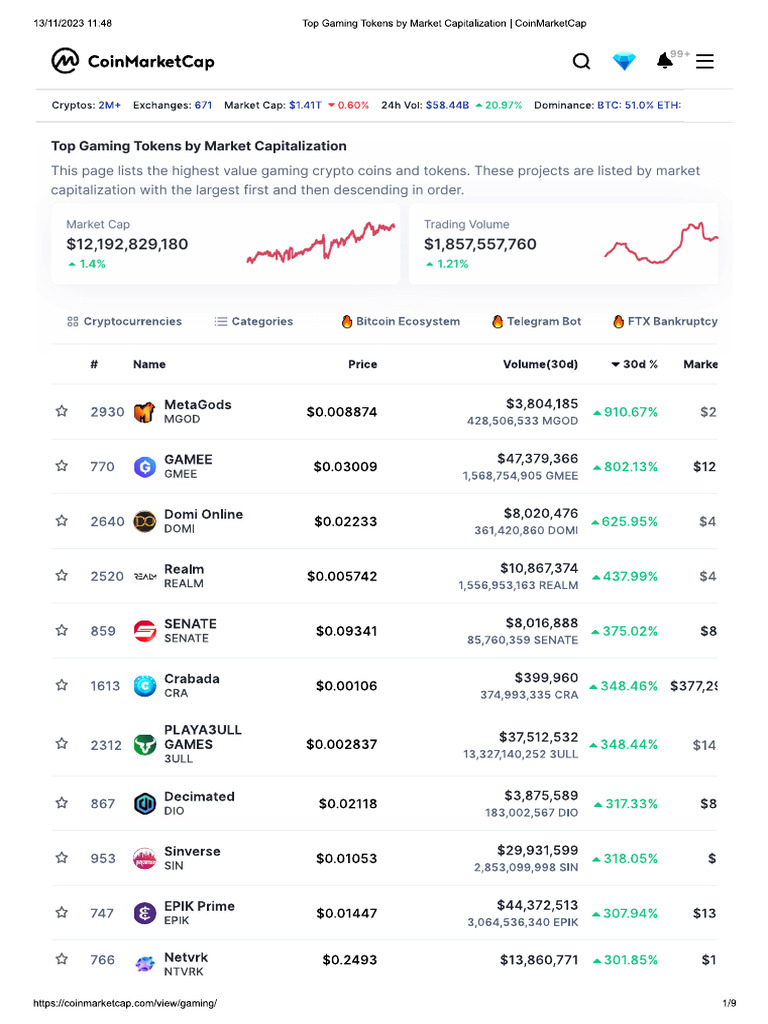This screenshot has width=768, height=1024.
Task: Toggle the watchlist star for SENATE
Action: [x=62, y=631]
